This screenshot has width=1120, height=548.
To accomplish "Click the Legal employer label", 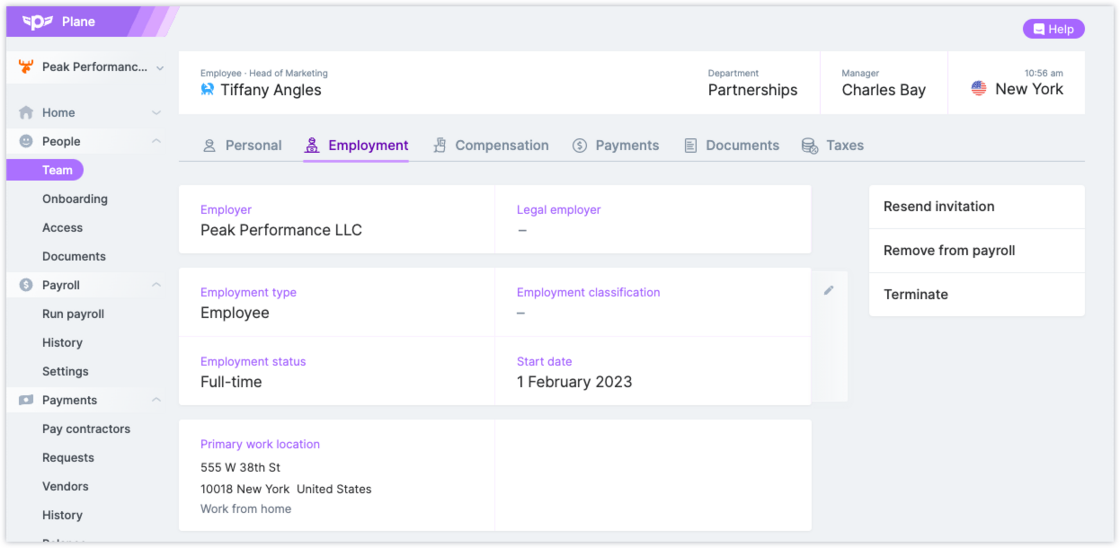I will click(x=559, y=210).
